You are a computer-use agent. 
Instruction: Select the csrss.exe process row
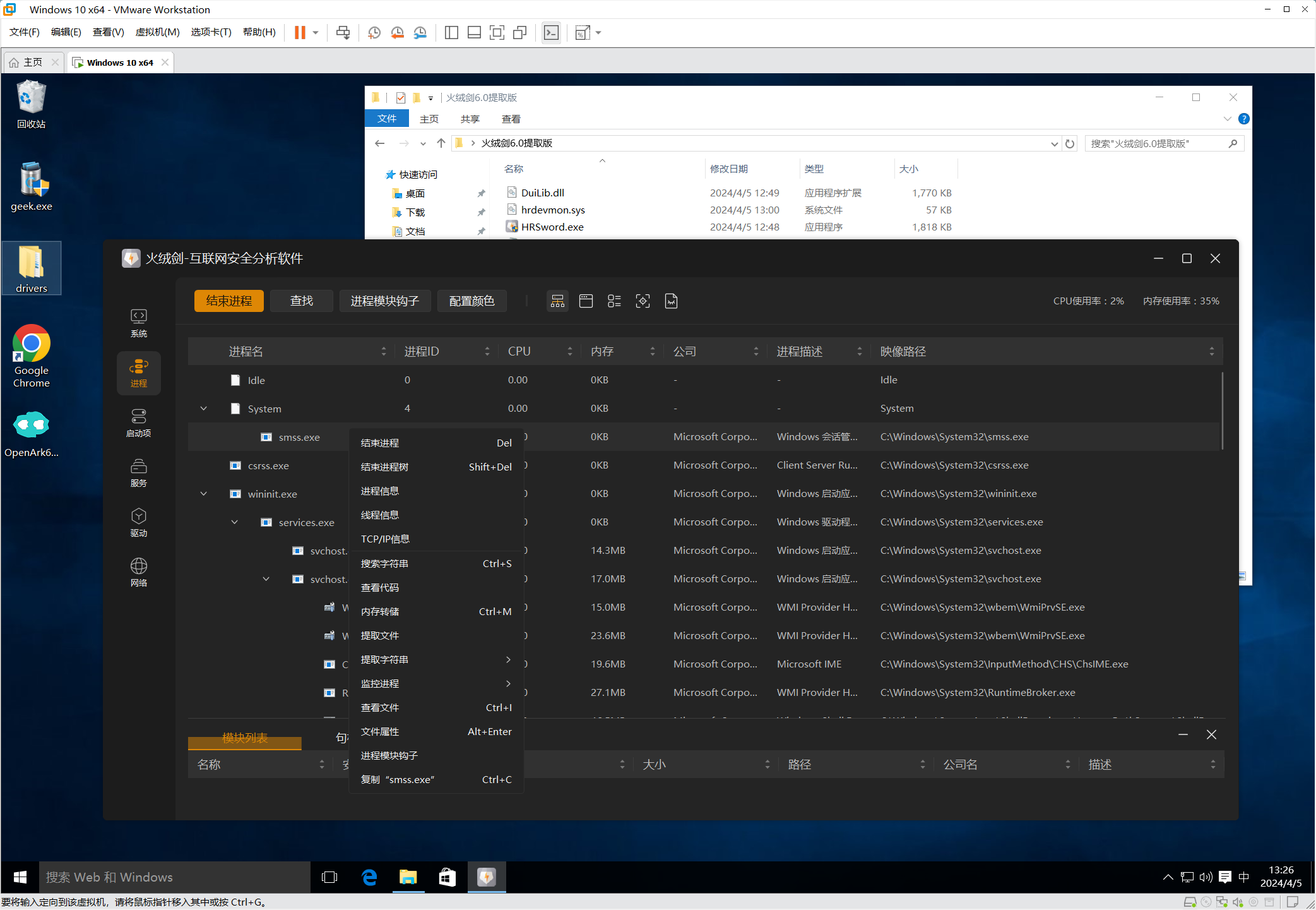tap(705, 465)
